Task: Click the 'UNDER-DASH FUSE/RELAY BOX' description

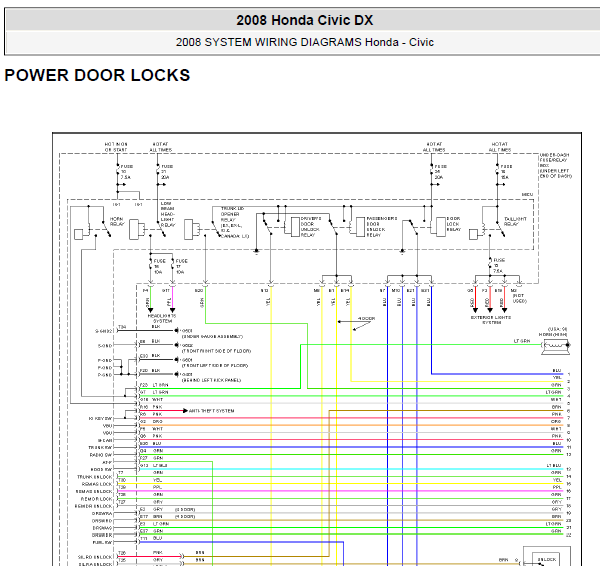Action: pyautogui.click(x=556, y=165)
